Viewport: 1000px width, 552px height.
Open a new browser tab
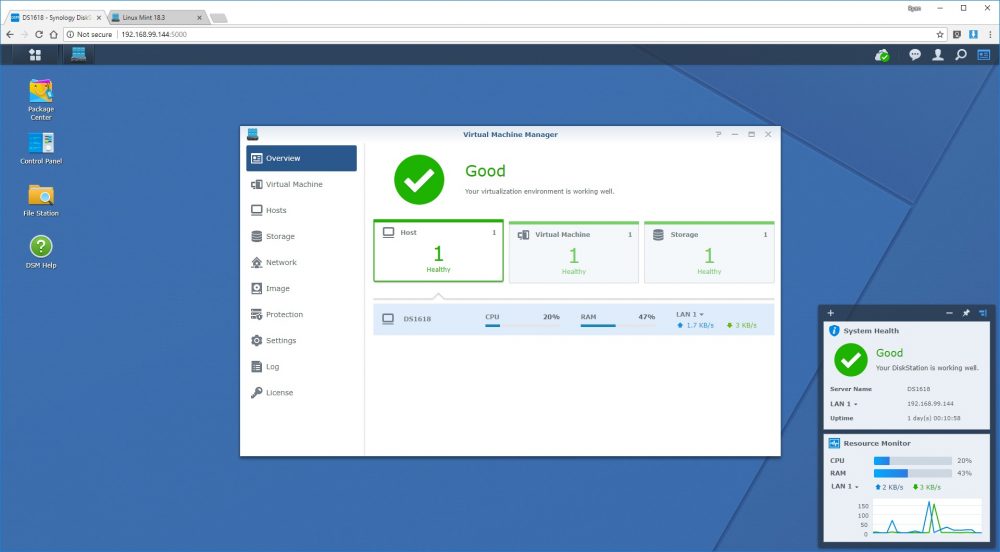(219, 18)
